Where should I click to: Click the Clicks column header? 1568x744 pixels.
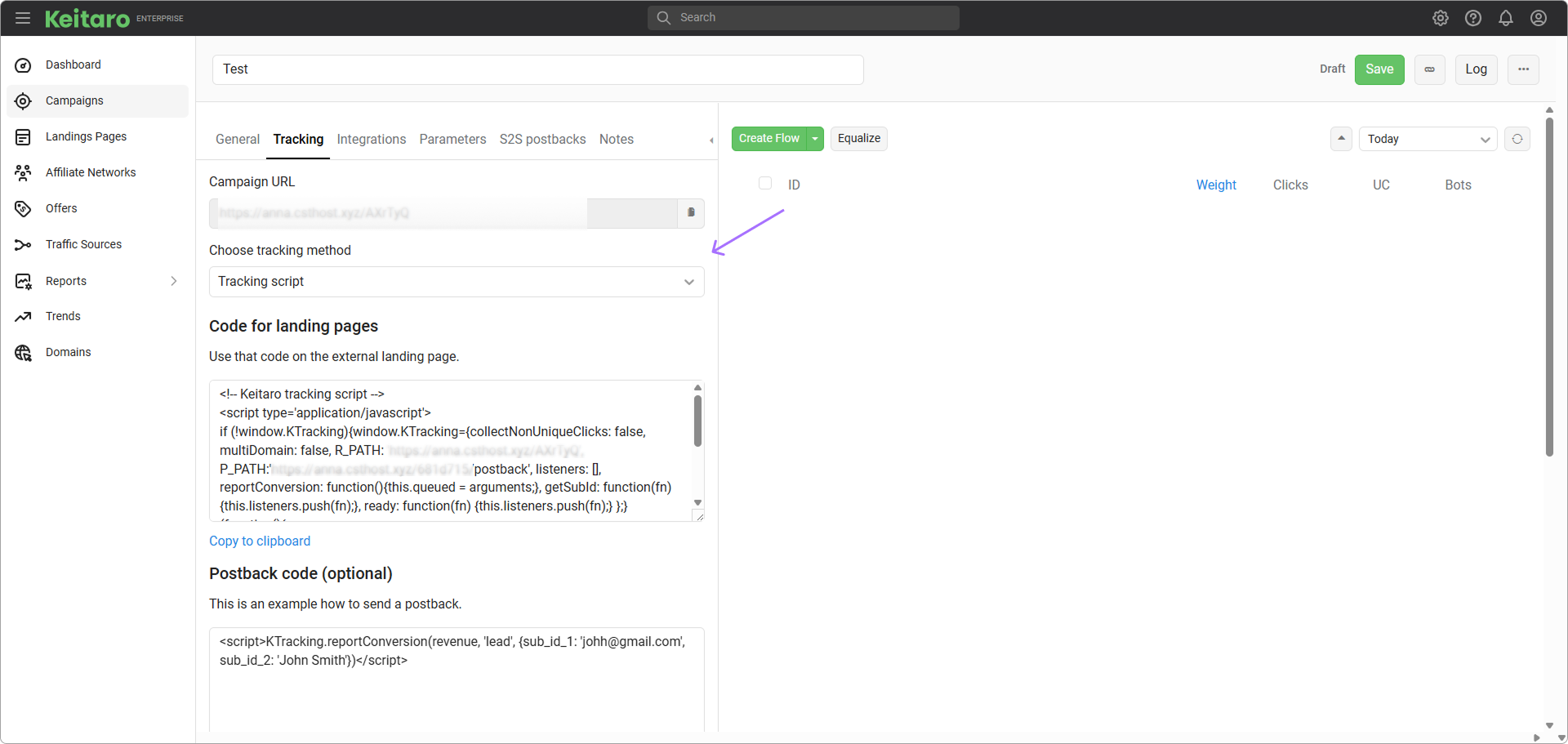[x=1290, y=185]
